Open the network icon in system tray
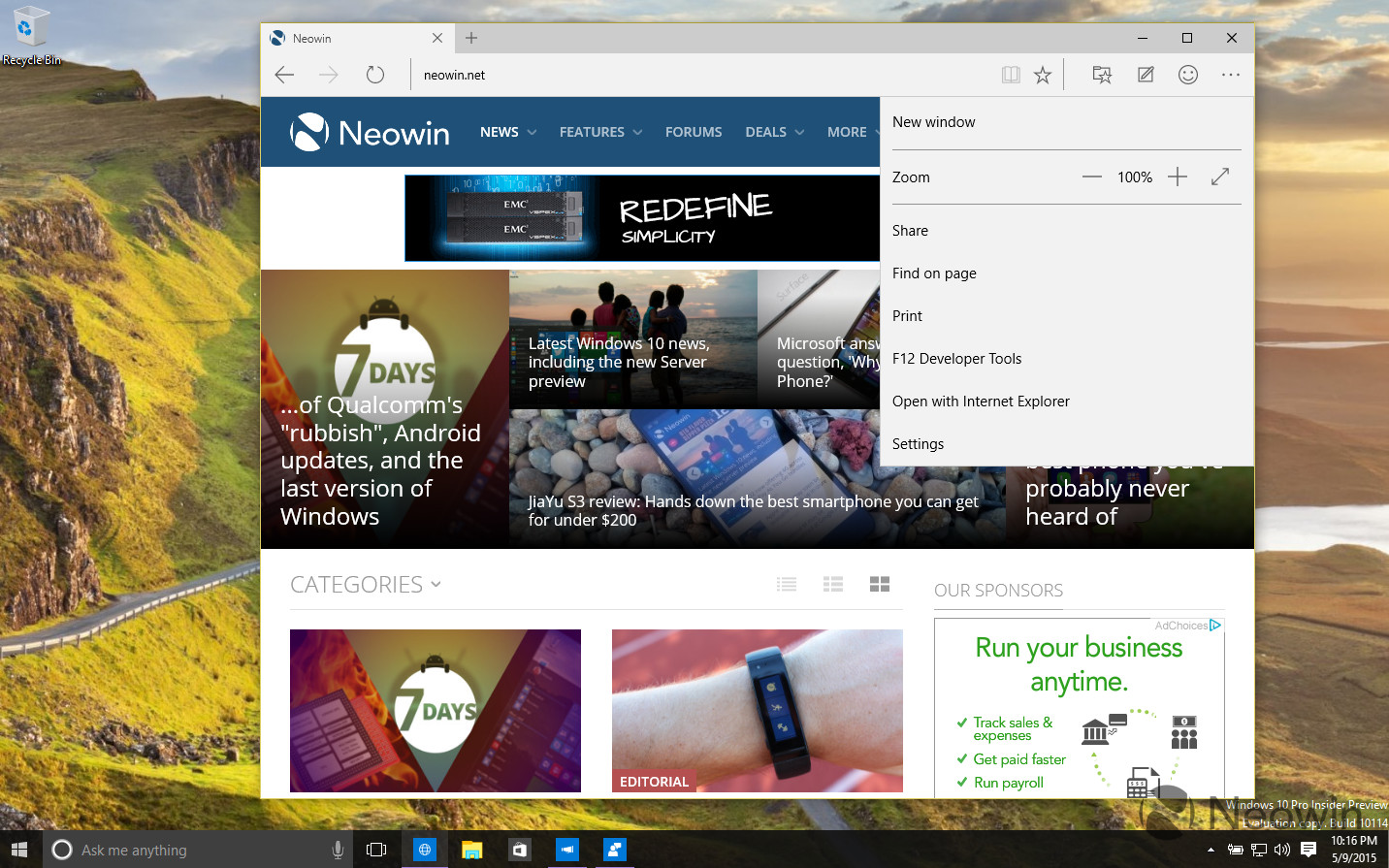This screenshot has height=868, width=1389. coord(1259,850)
